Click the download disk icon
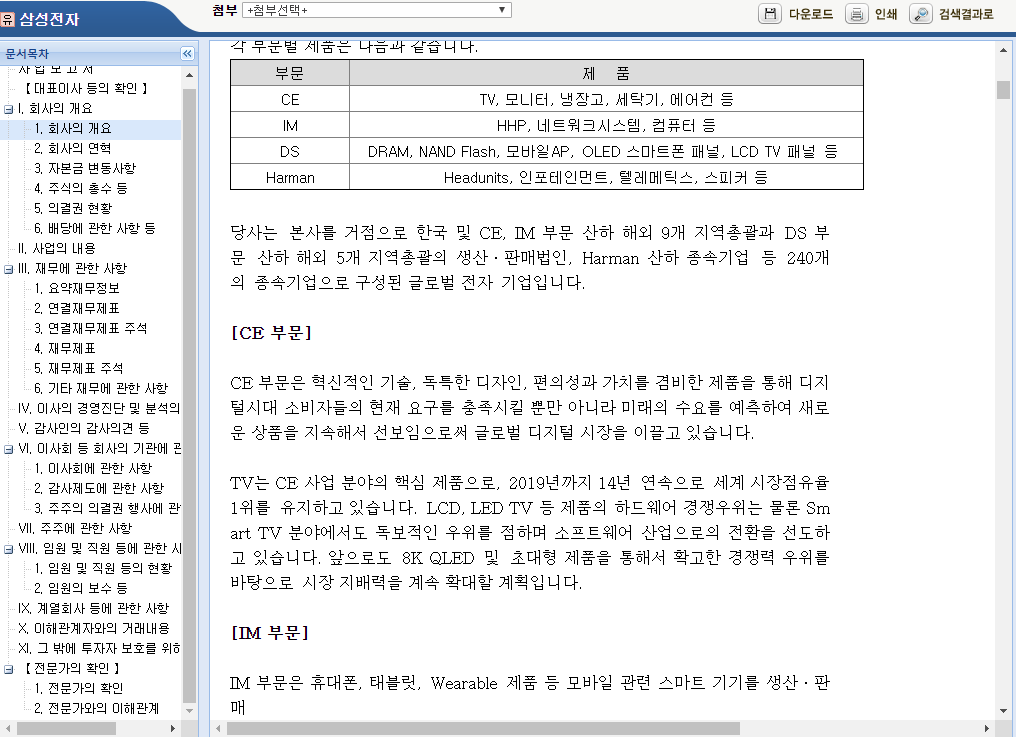The image size is (1016, 737). point(770,14)
